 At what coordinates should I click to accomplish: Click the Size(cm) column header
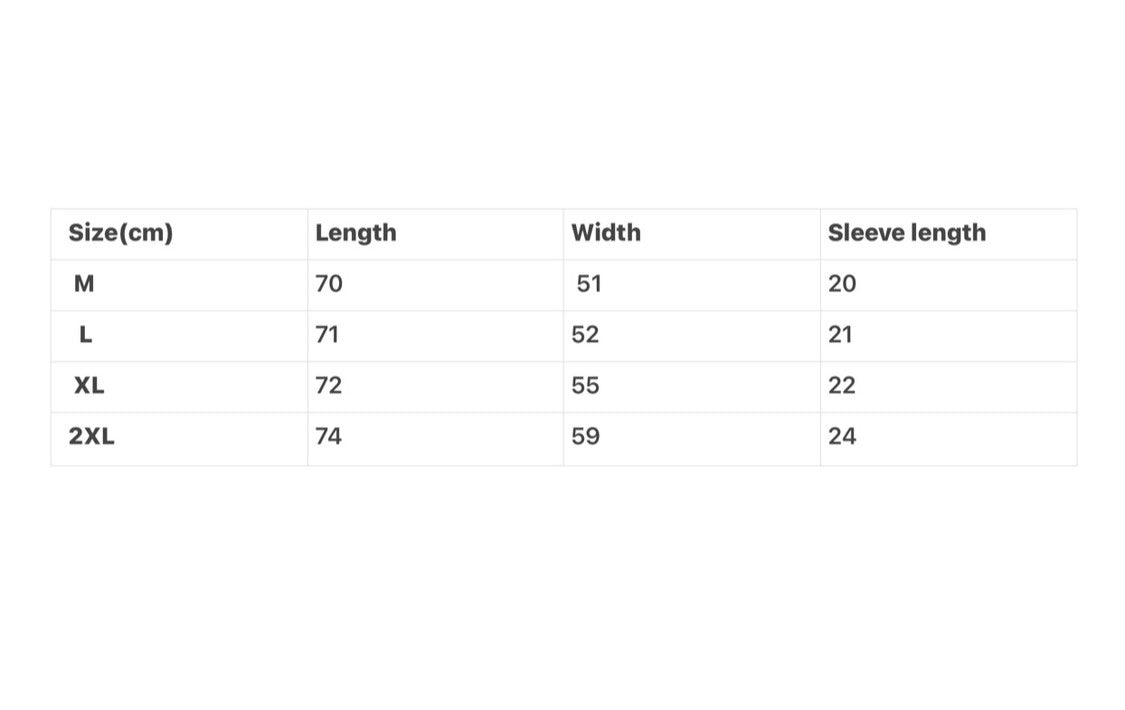point(120,233)
